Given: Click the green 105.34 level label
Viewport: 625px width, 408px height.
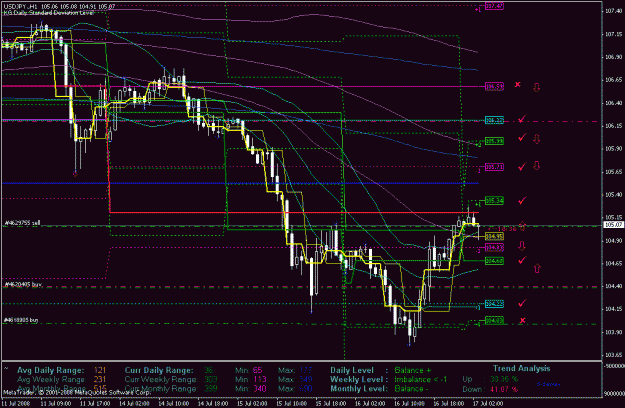Looking at the screenshot, I should 494,201.
